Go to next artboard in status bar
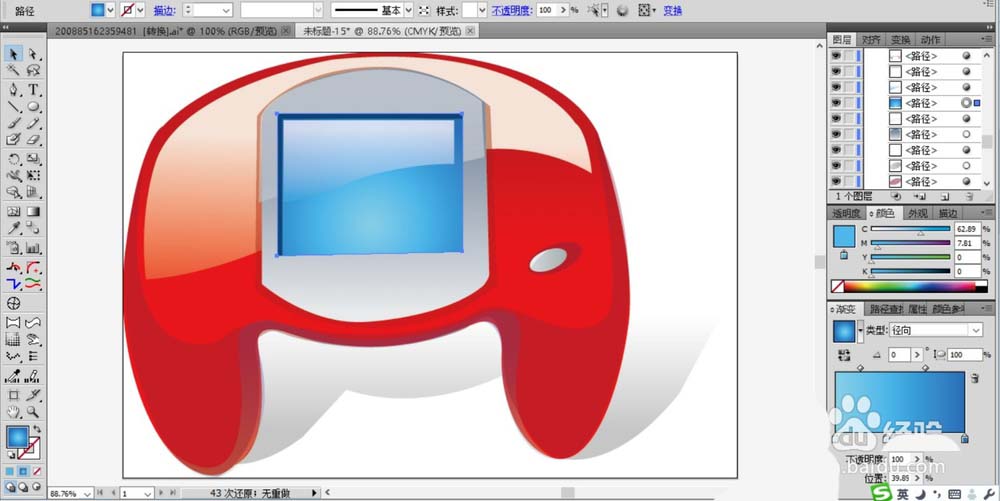 pos(161,493)
